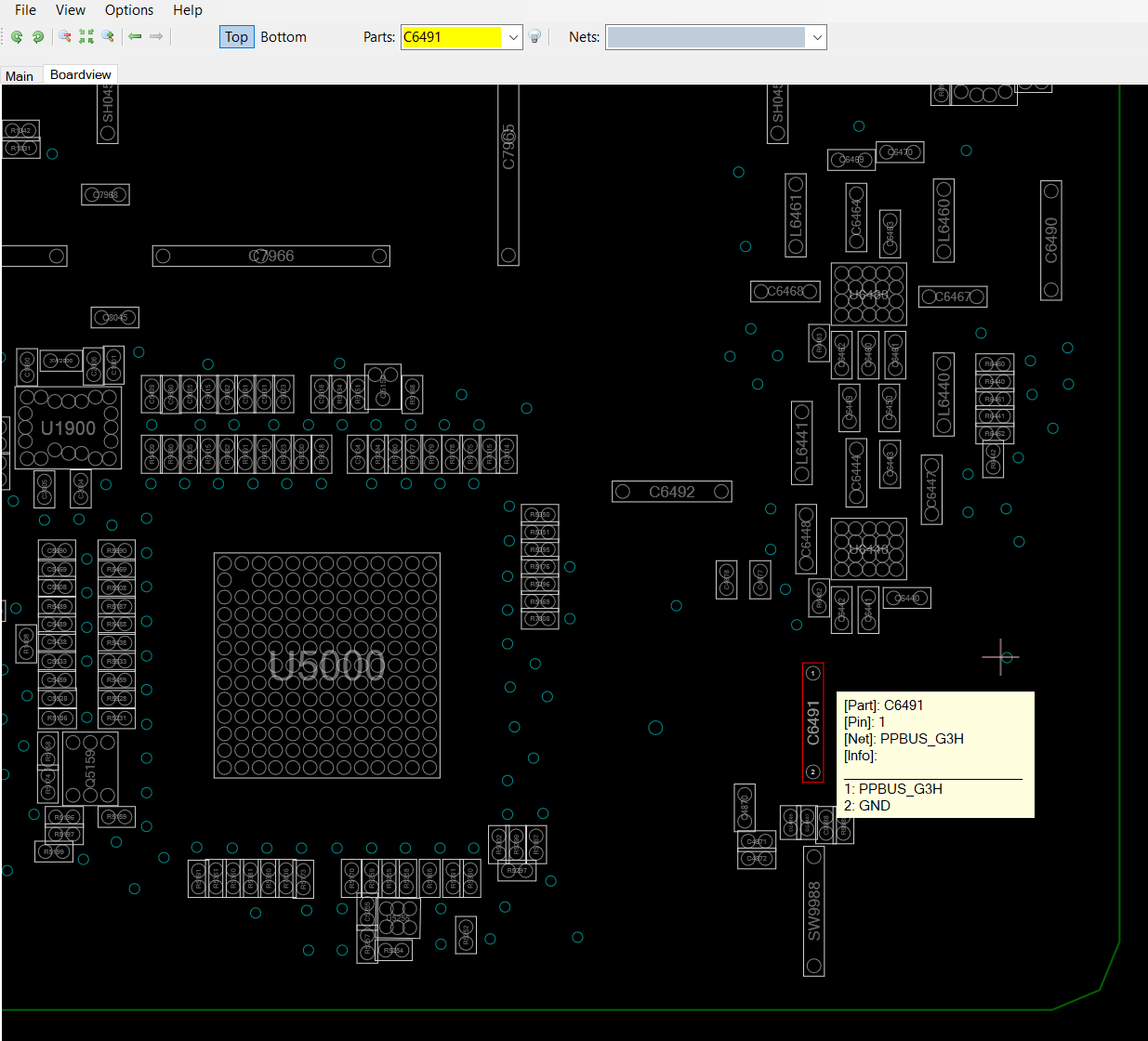
Task: Click the rotate counter-clockwise toolbar icon
Action: pos(17,37)
